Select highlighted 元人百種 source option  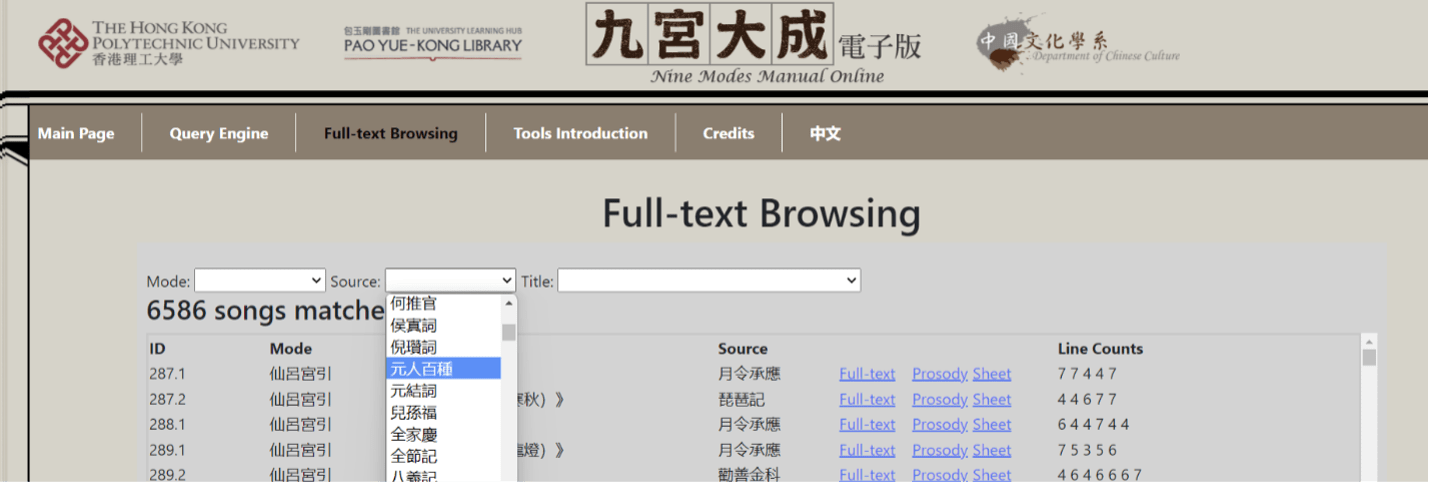click(443, 369)
